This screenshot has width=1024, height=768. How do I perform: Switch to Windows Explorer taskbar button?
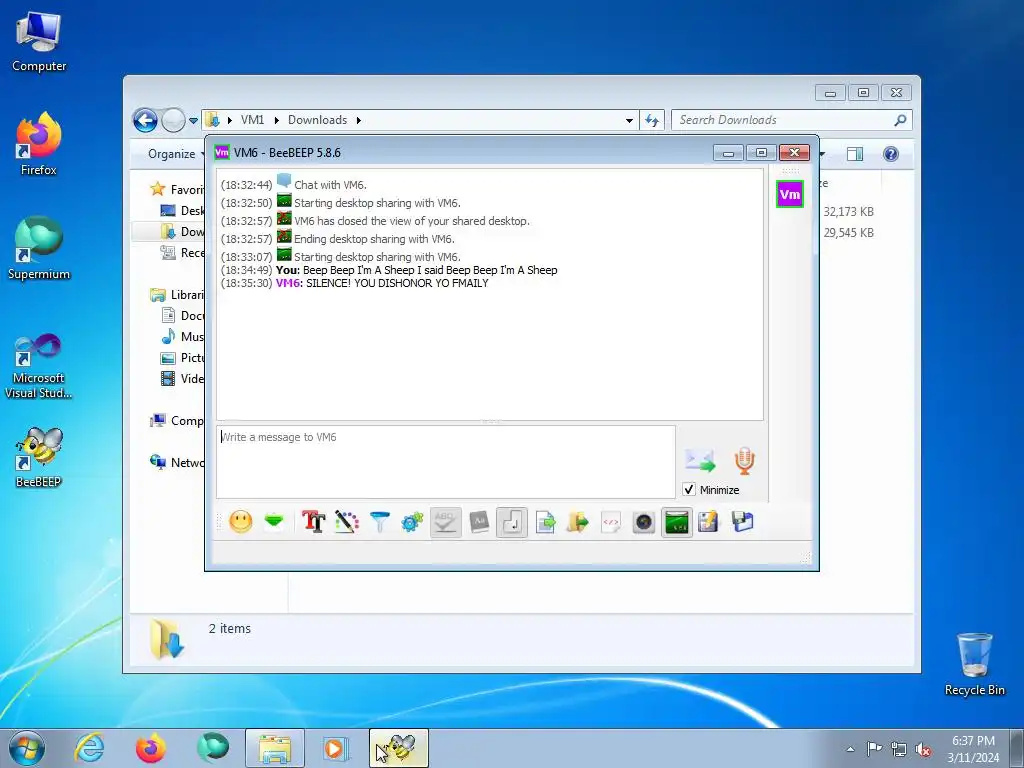click(275, 748)
